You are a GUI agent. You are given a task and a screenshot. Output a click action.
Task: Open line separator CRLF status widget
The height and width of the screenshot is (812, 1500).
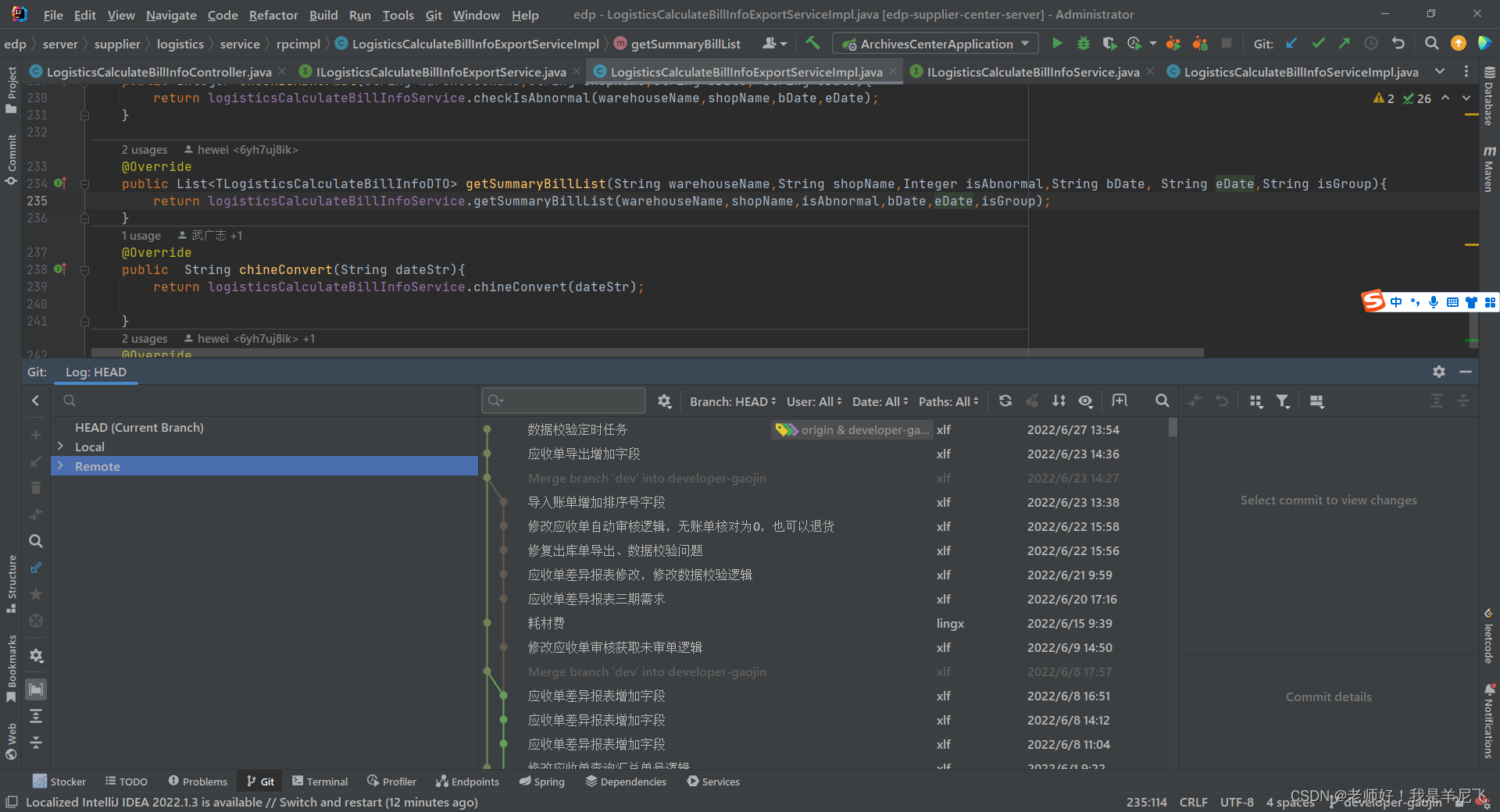(1193, 802)
